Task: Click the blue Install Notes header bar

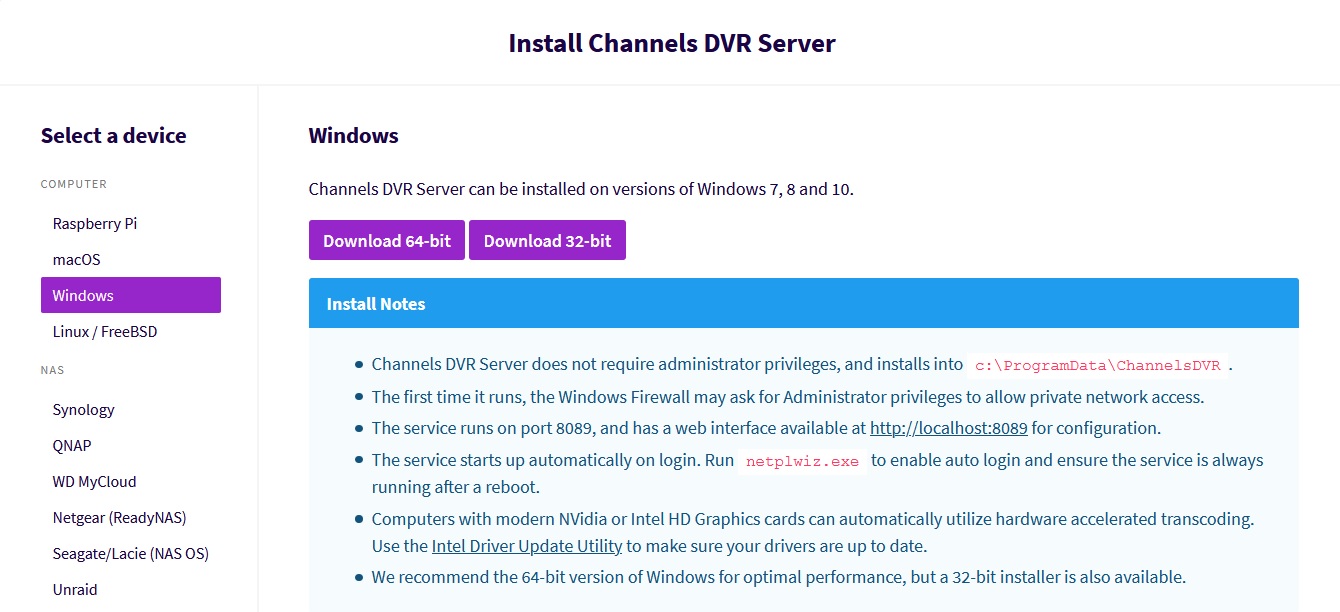Action: [803, 304]
